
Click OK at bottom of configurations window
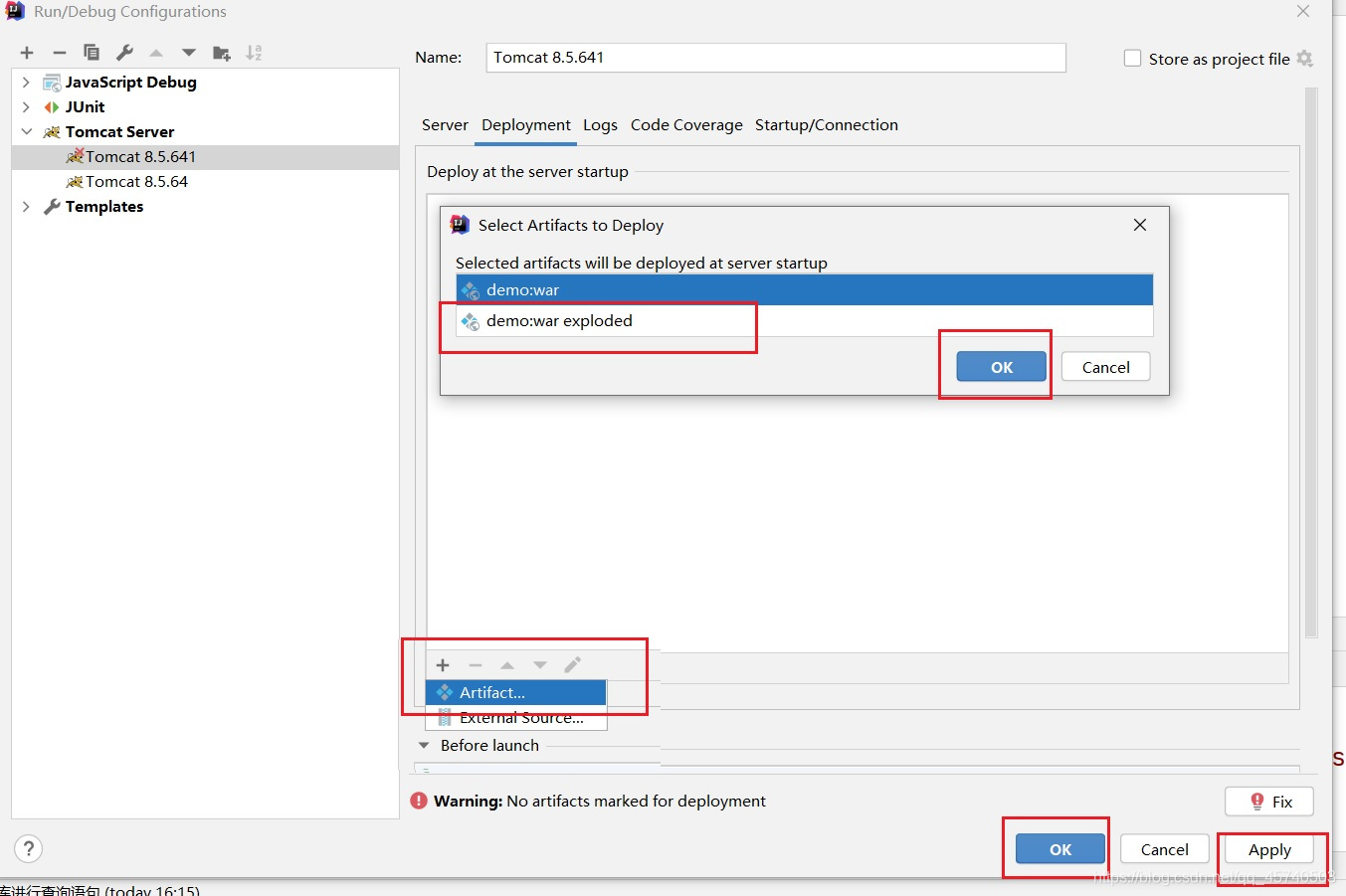(x=1060, y=849)
